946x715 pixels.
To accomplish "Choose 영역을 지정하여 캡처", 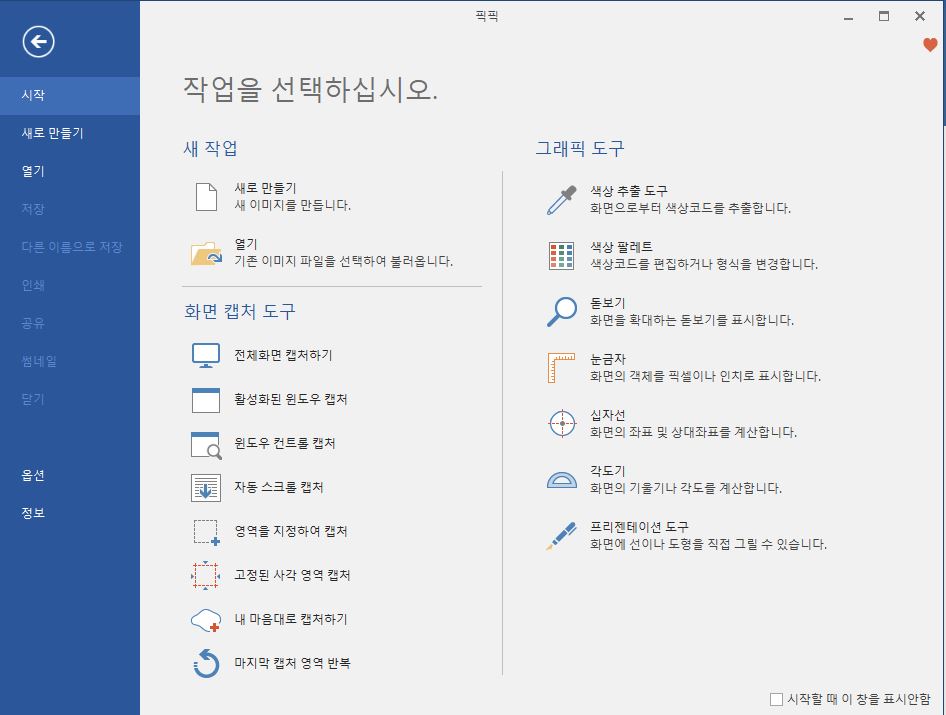I will click(x=291, y=532).
